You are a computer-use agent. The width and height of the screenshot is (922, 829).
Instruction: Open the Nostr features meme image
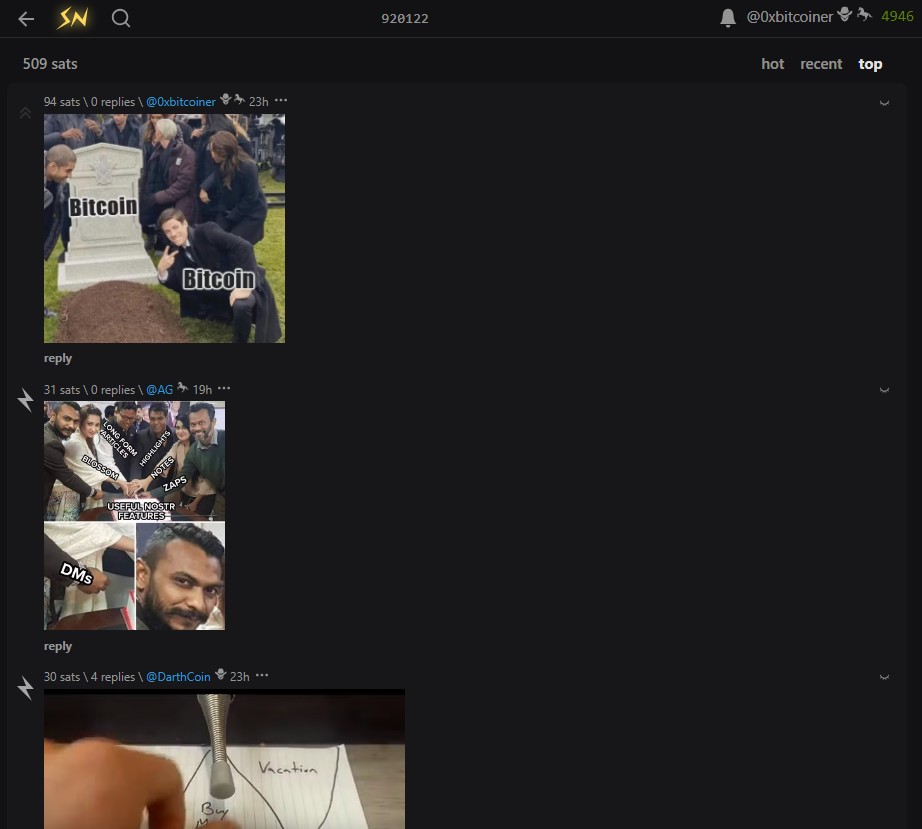(x=134, y=515)
